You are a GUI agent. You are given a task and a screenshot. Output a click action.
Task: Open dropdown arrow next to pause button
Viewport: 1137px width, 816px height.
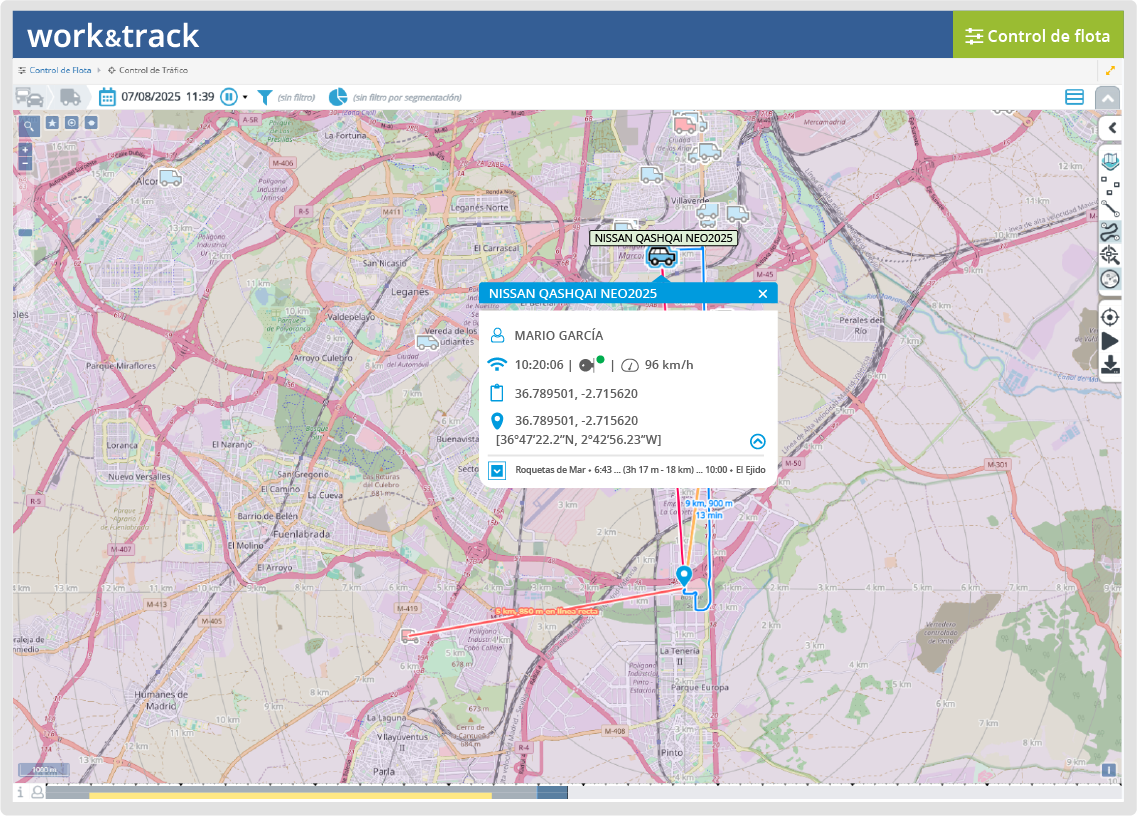[245, 98]
